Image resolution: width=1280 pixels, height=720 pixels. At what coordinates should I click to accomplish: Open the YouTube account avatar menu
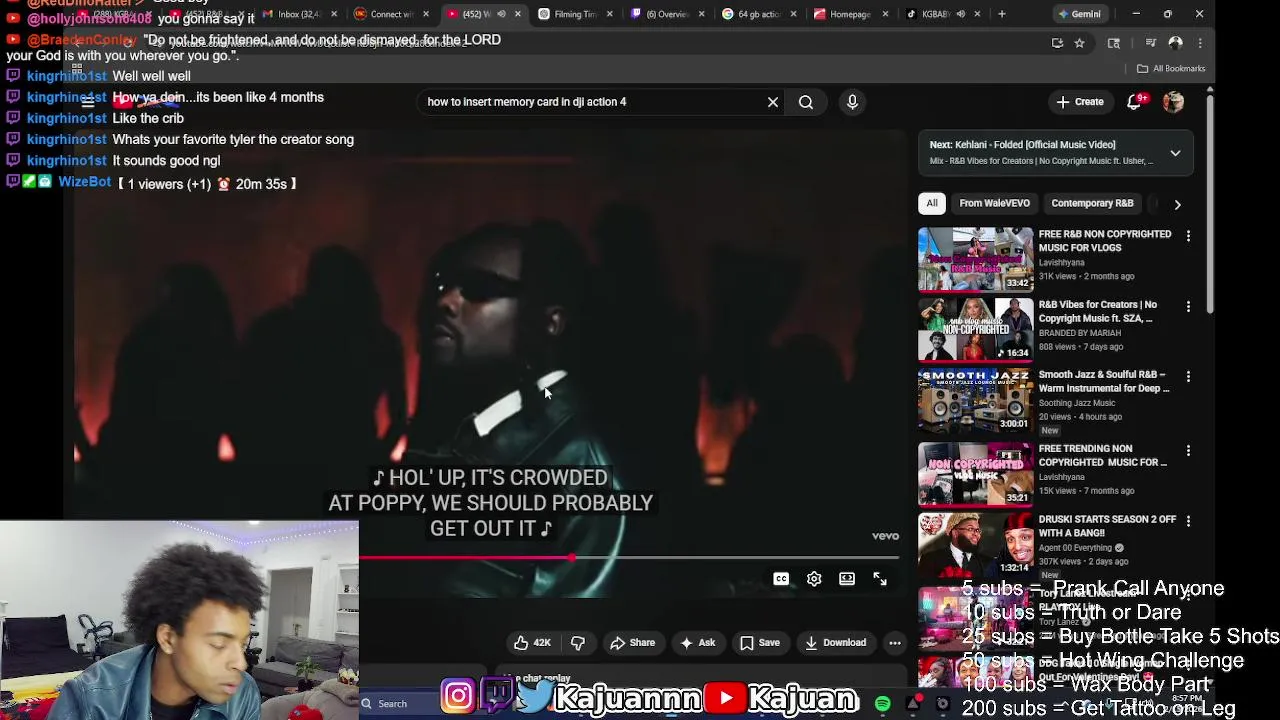coord(1173,102)
